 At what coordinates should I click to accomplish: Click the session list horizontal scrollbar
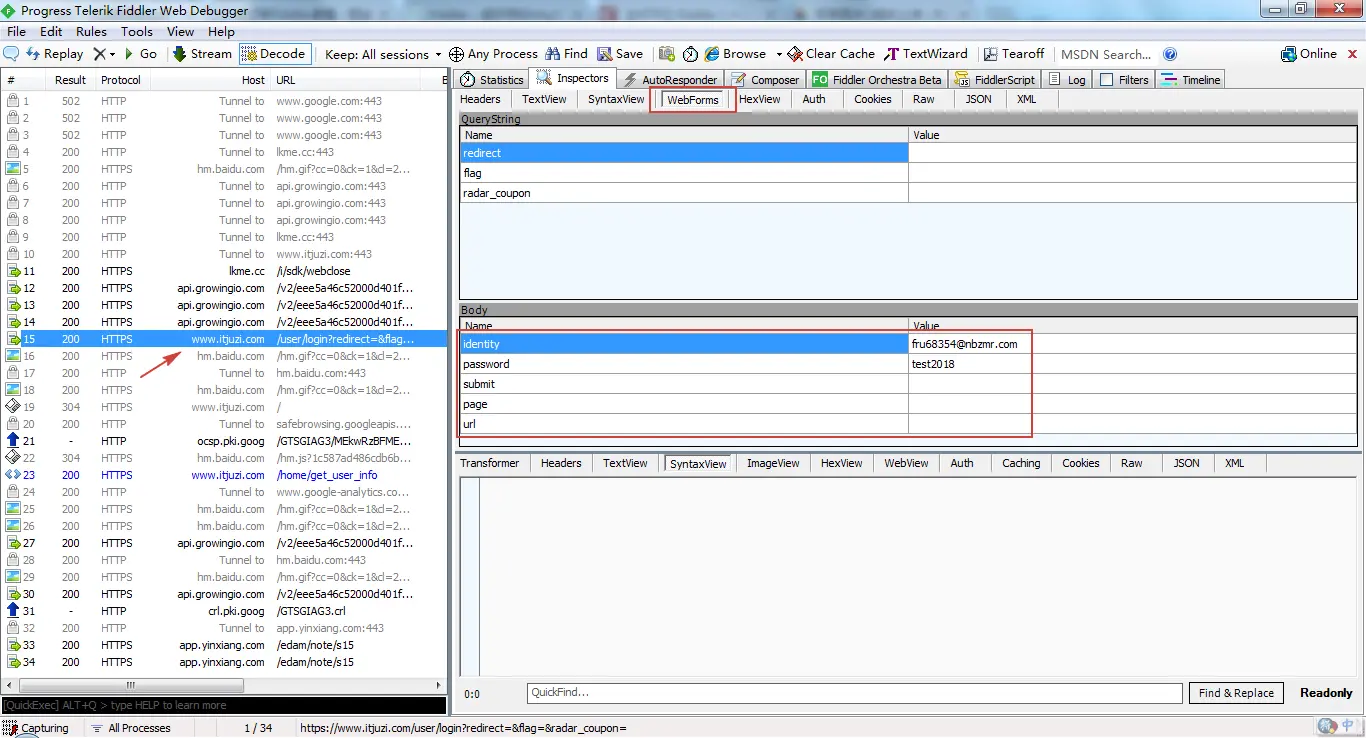coord(225,685)
